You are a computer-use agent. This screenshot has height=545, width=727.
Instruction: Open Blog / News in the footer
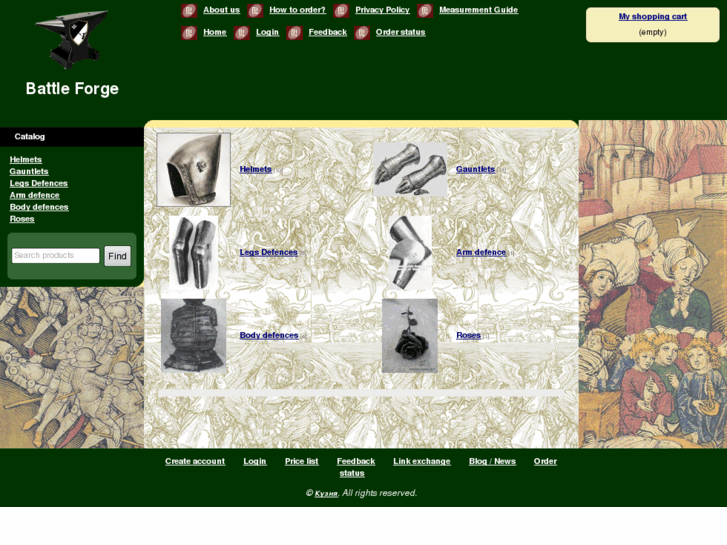click(492, 461)
